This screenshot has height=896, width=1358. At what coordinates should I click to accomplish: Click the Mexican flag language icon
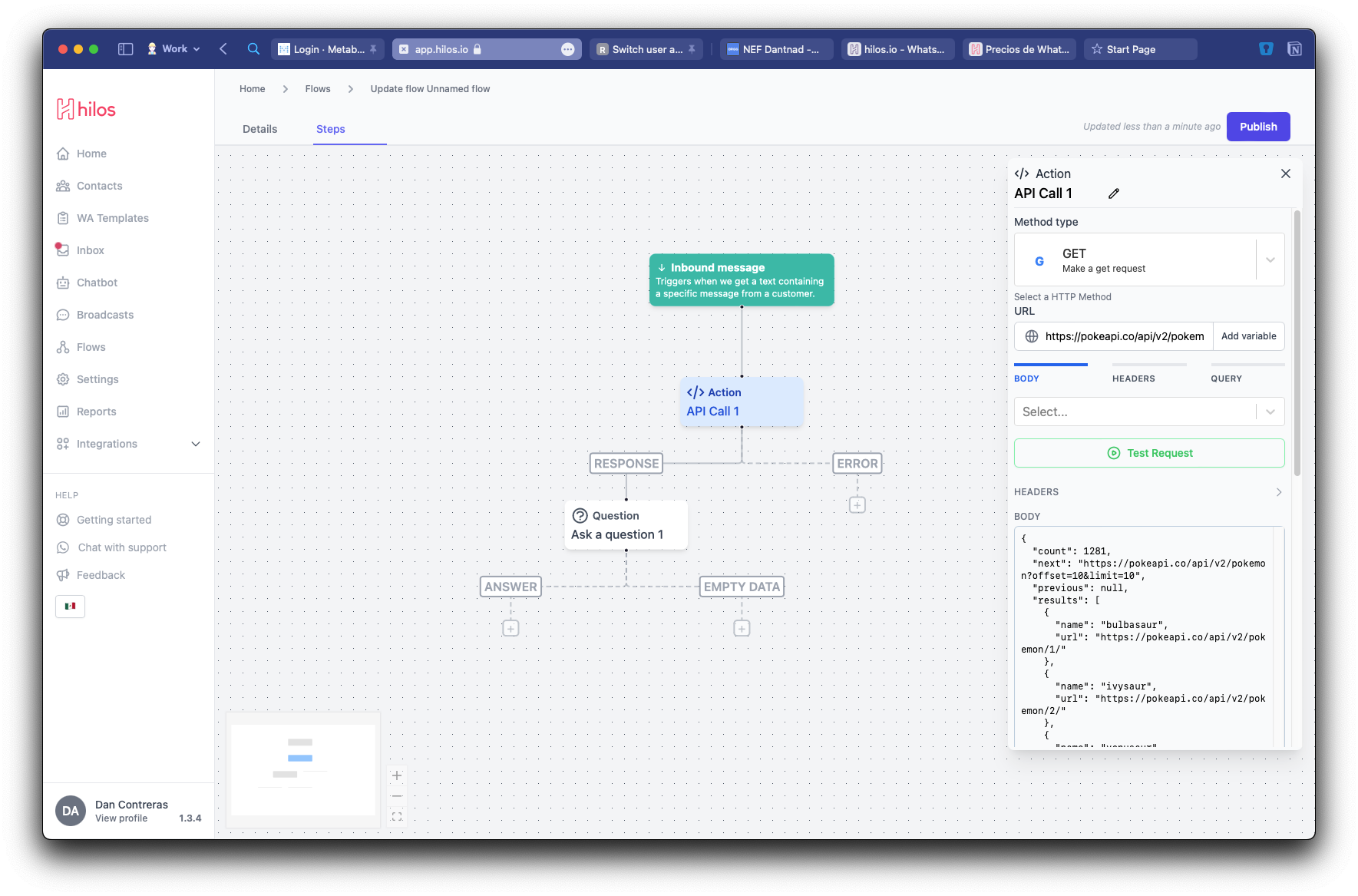pyautogui.click(x=70, y=606)
